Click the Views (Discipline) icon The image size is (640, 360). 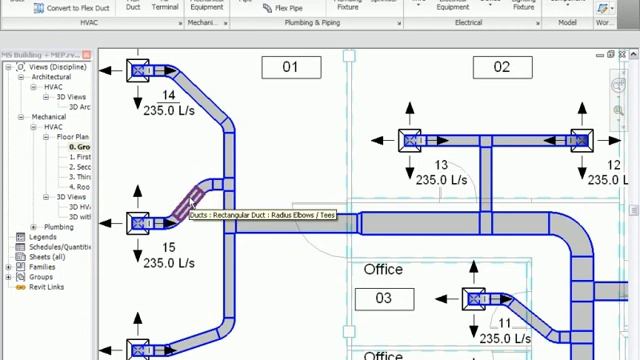click(21, 67)
